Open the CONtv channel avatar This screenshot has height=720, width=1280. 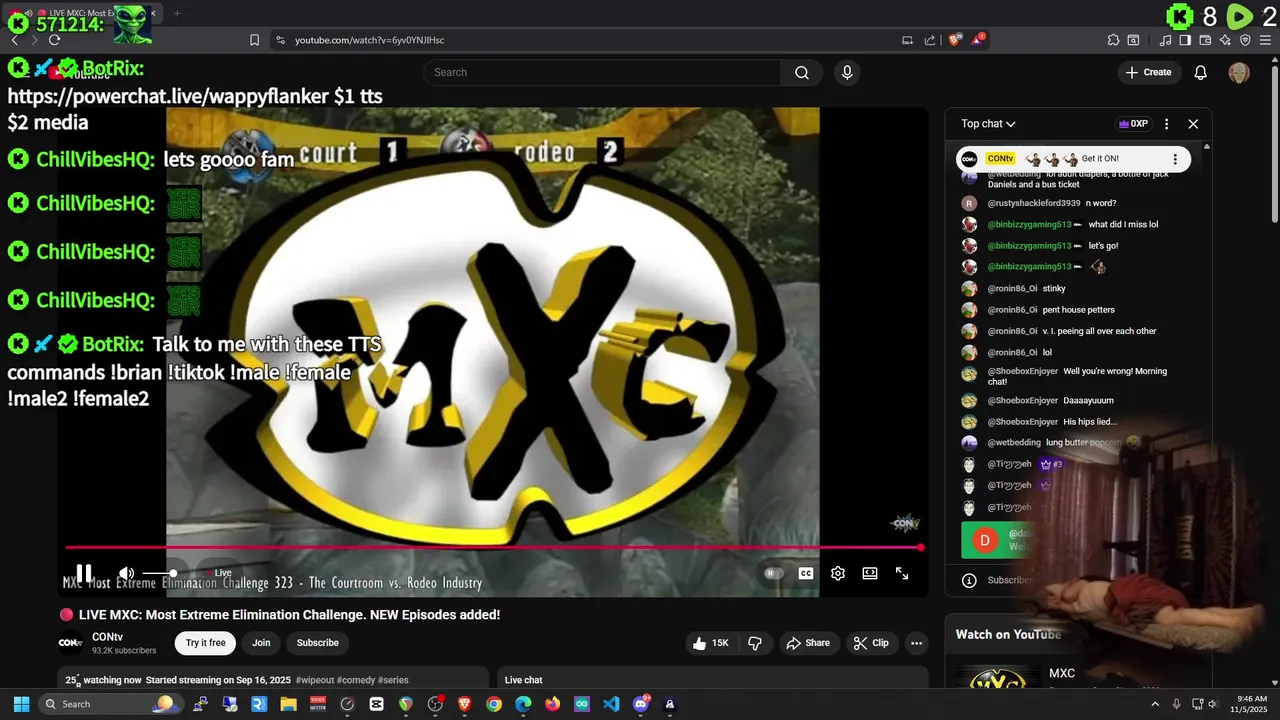pyautogui.click(x=70, y=643)
